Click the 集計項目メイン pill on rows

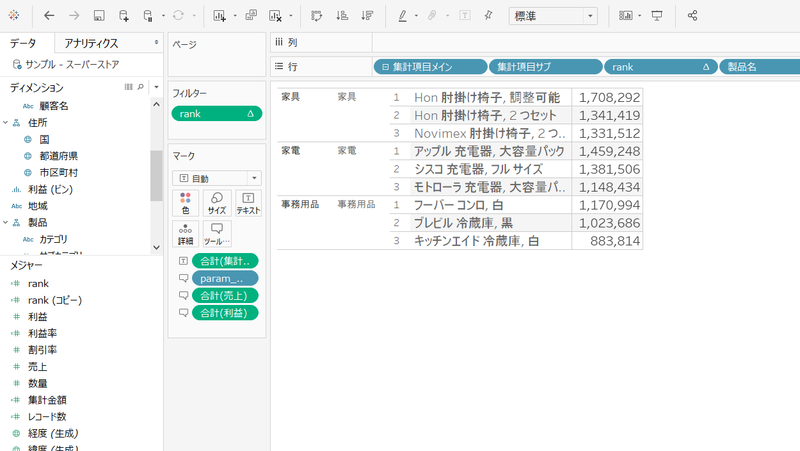[431, 67]
